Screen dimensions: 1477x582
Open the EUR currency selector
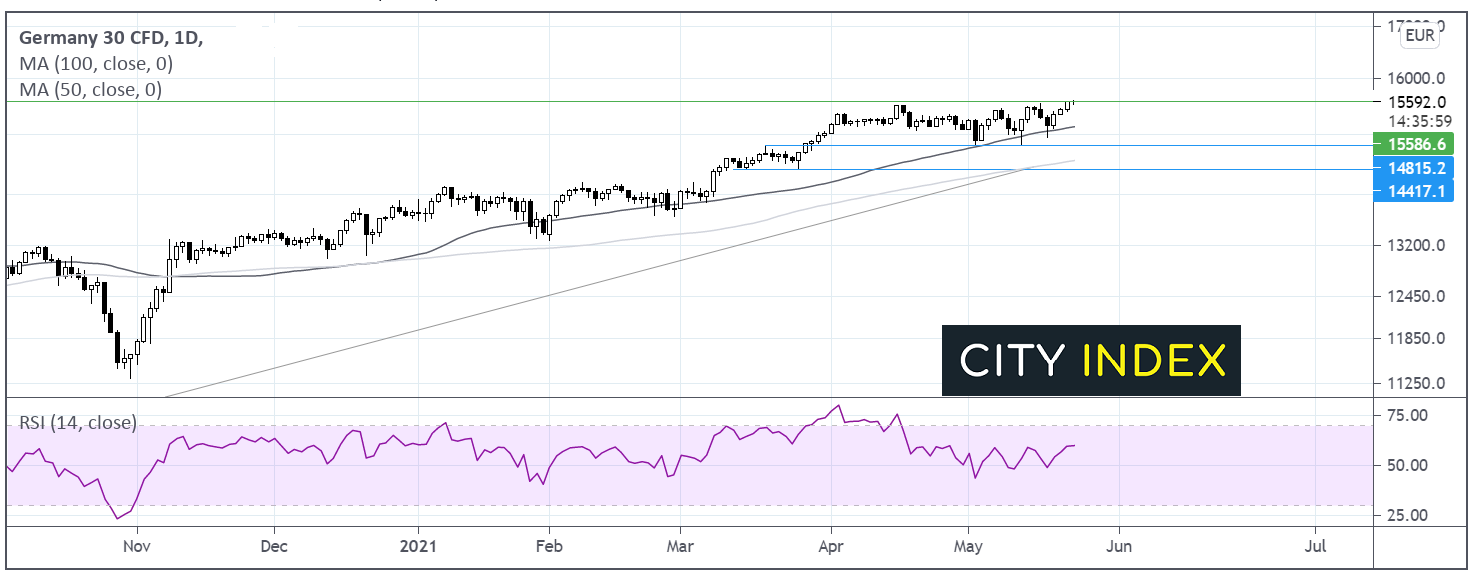[x=1419, y=36]
